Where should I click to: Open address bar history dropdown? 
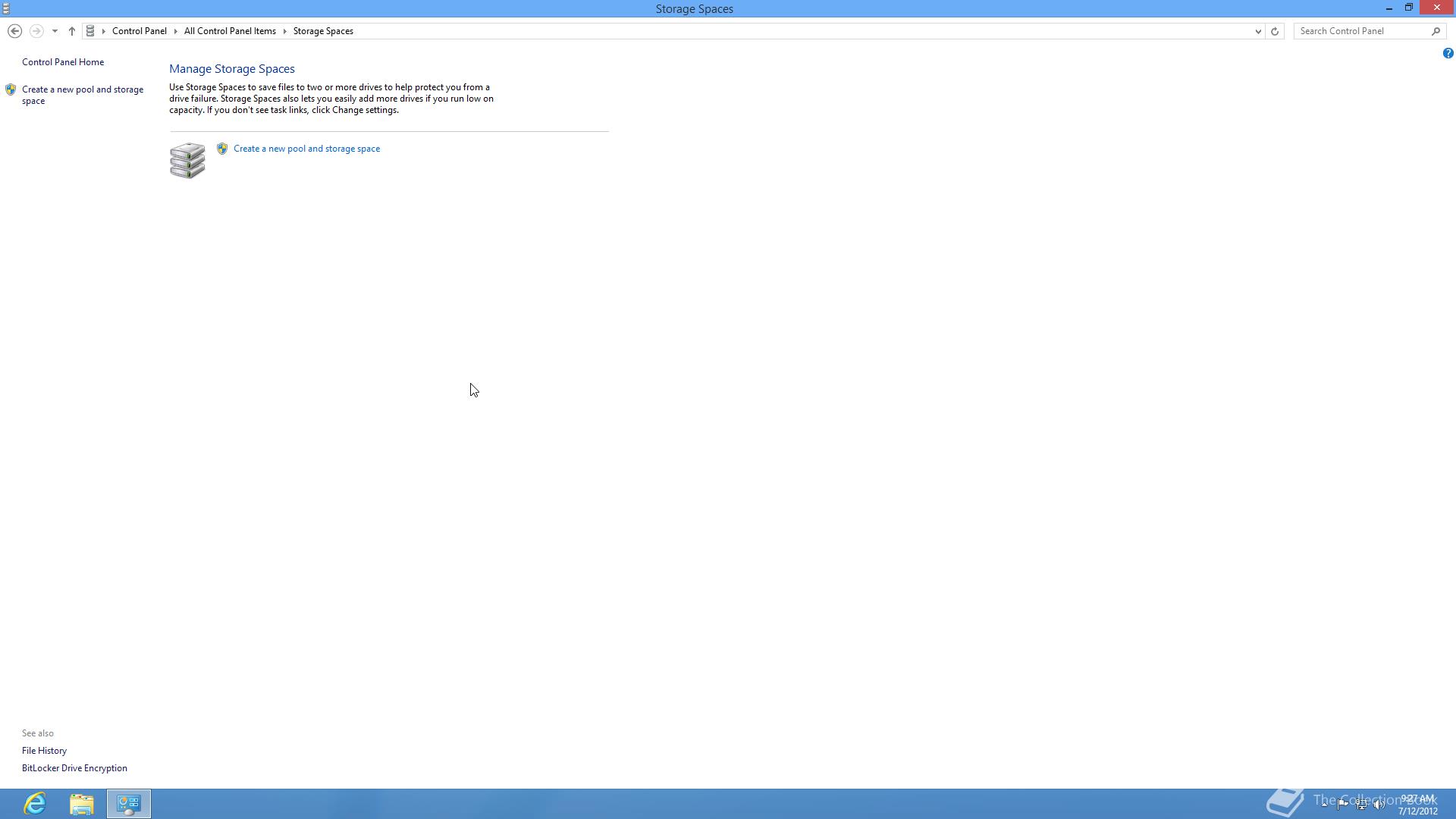coord(1258,31)
